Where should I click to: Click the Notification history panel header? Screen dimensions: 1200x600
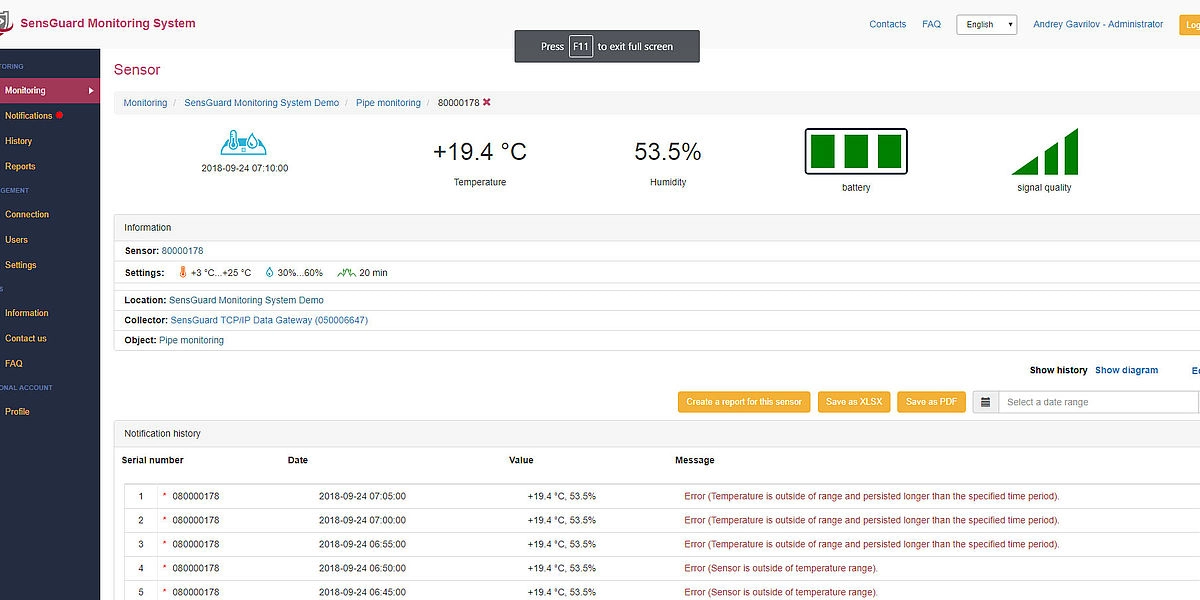657,434
